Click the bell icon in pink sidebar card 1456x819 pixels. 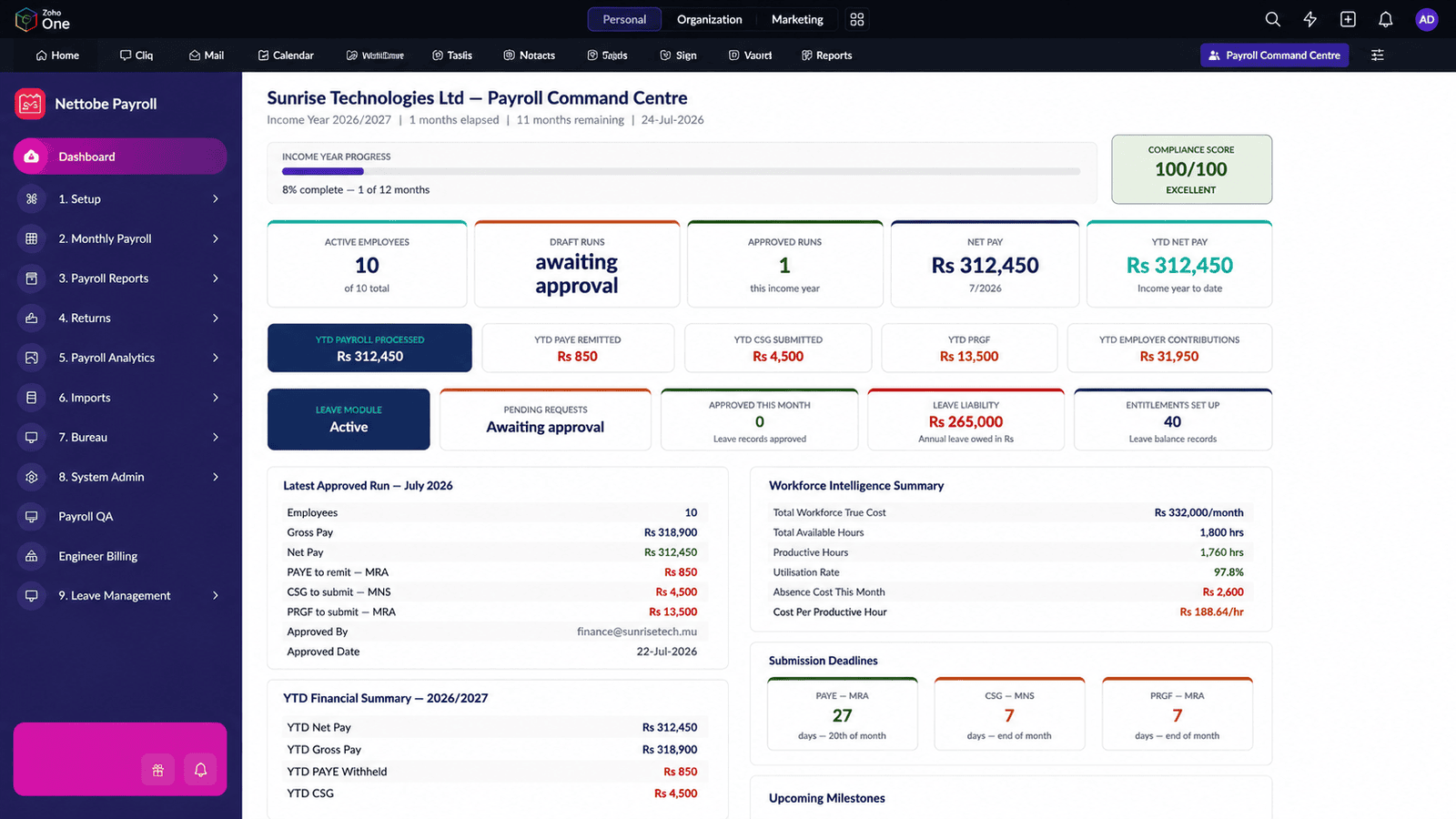coord(200,770)
